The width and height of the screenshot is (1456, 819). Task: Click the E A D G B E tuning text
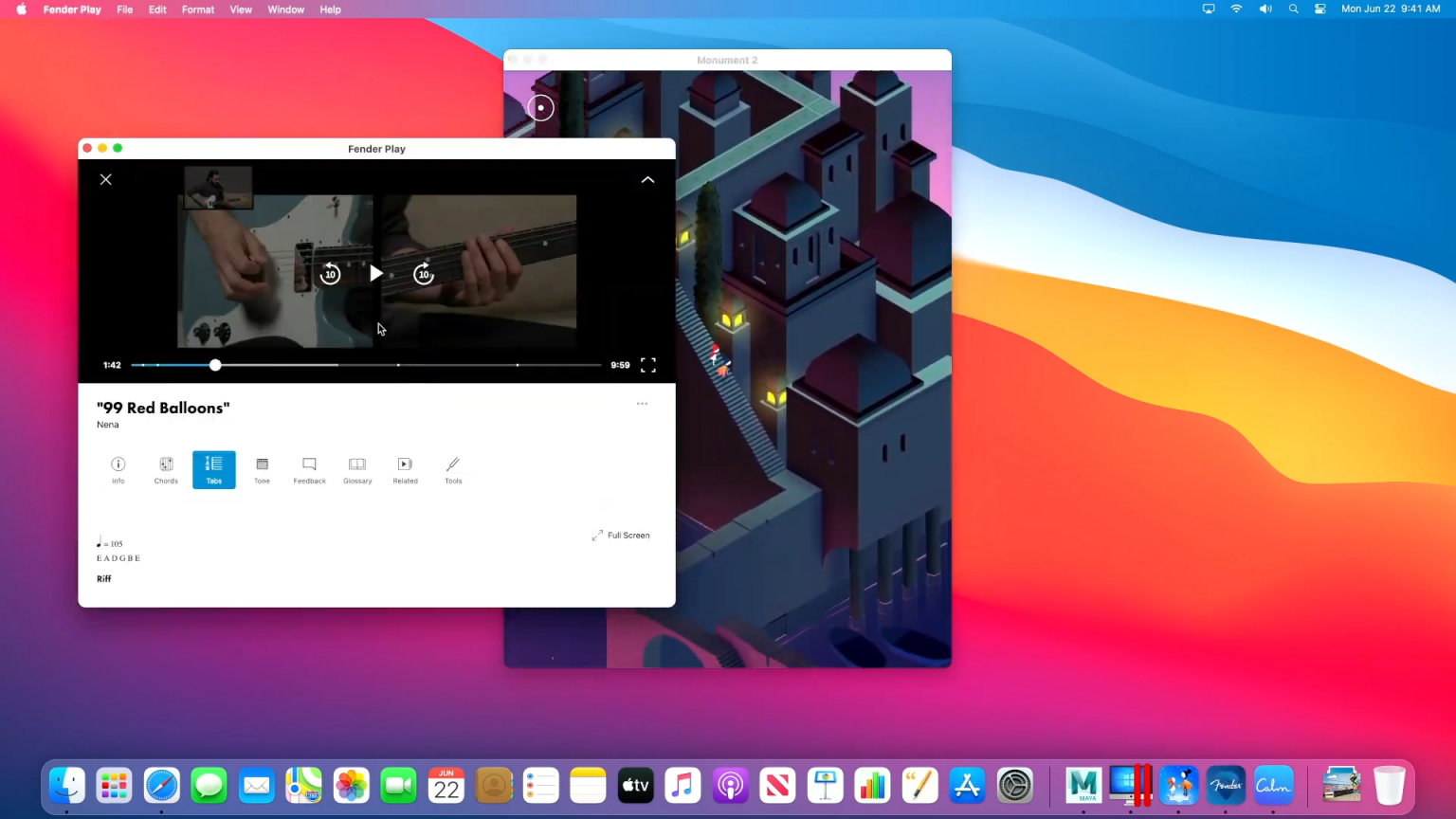(x=118, y=558)
